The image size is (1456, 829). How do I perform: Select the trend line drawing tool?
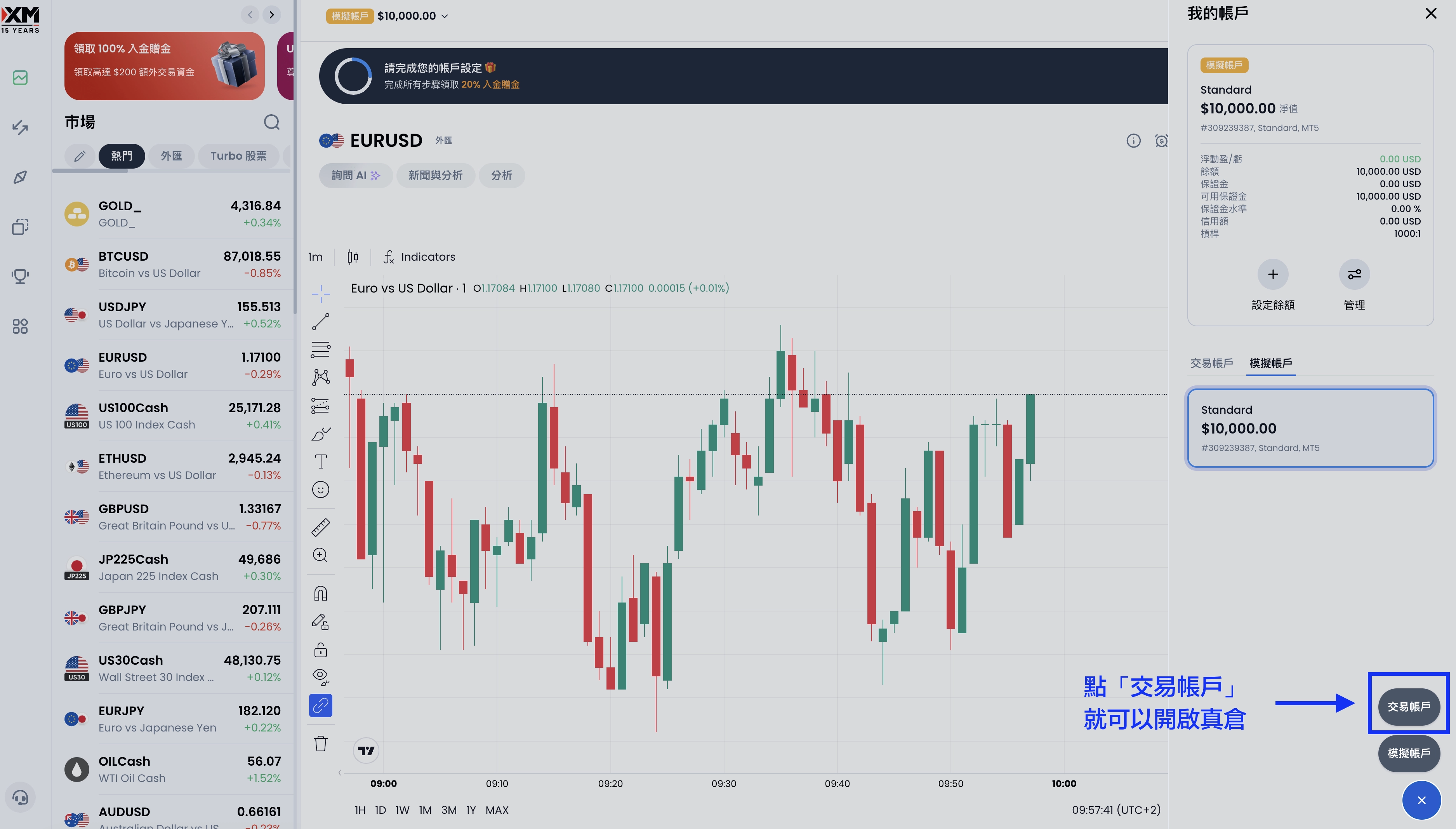[320, 322]
